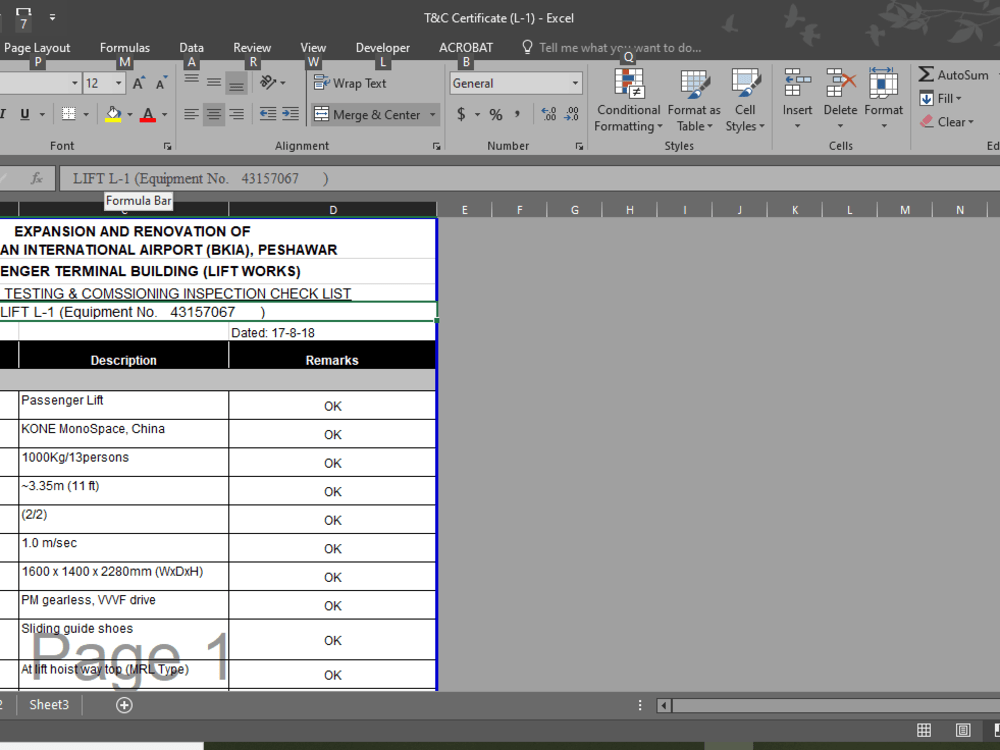The width and height of the screenshot is (1000, 750).
Task: Open Conditional Formatting menu
Action: [628, 101]
